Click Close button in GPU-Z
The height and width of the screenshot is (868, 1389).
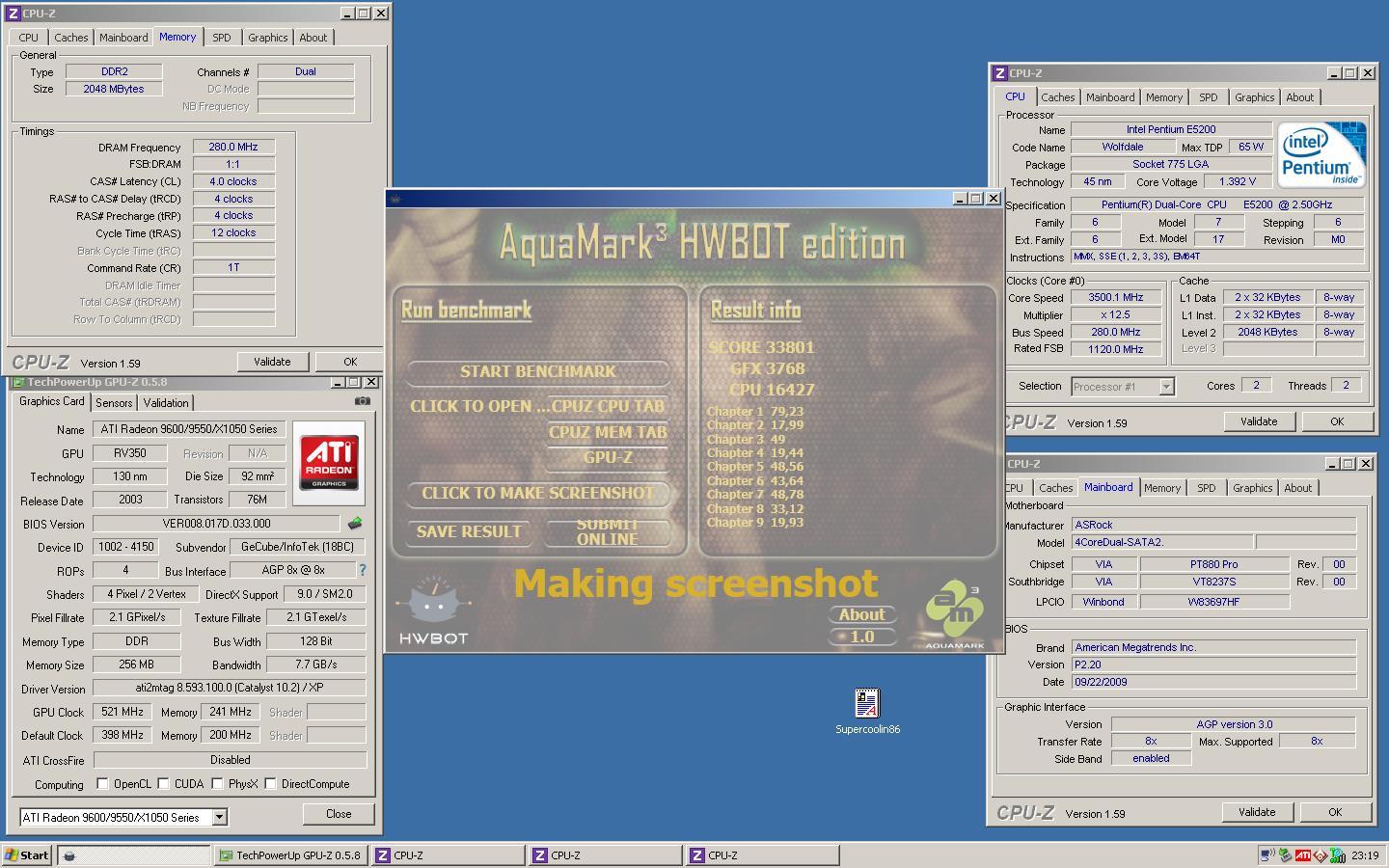[x=339, y=814]
